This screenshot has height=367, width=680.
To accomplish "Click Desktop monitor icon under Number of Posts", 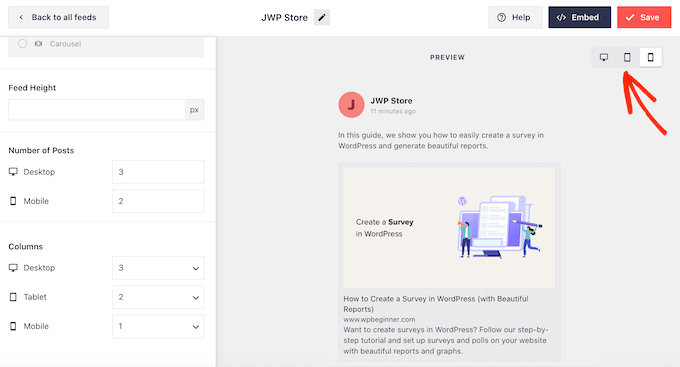I will coord(13,172).
